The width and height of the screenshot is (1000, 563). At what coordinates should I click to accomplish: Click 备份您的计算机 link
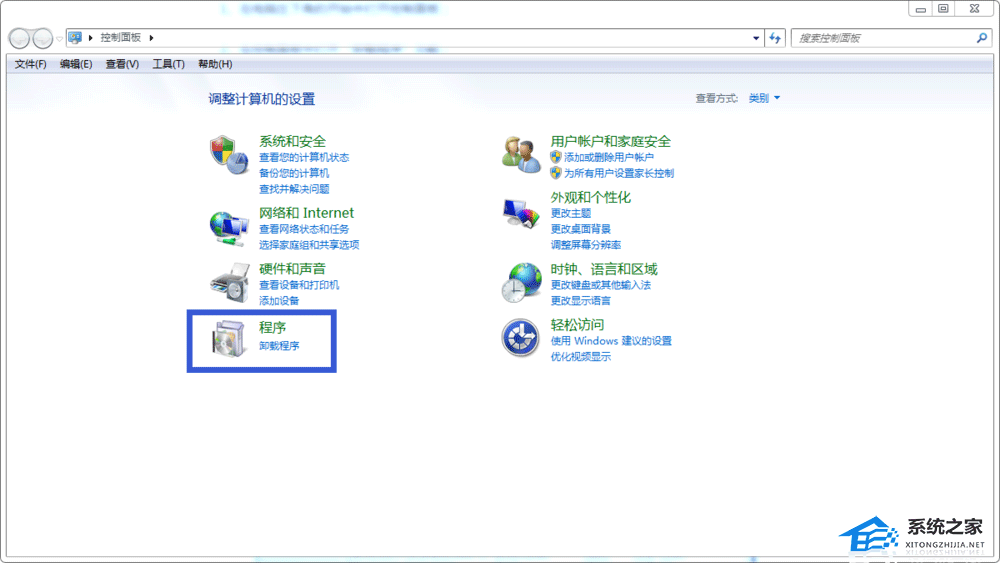(x=294, y=173)
